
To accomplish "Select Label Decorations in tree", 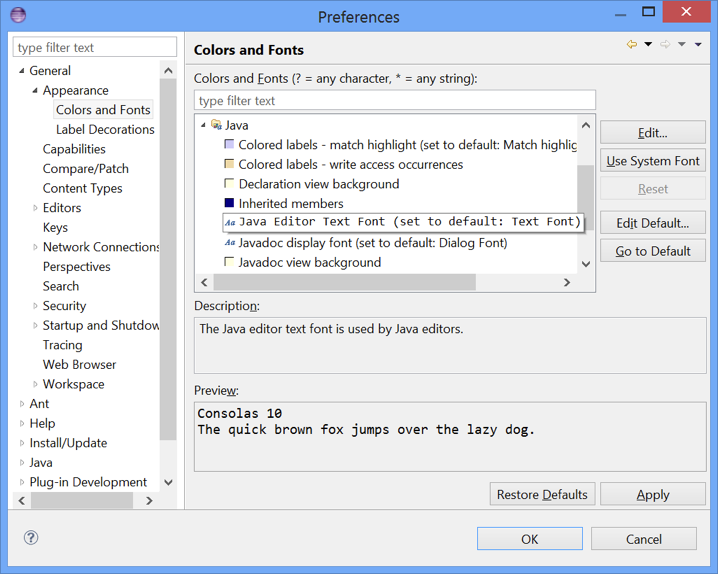I will [x=105, y=129].
